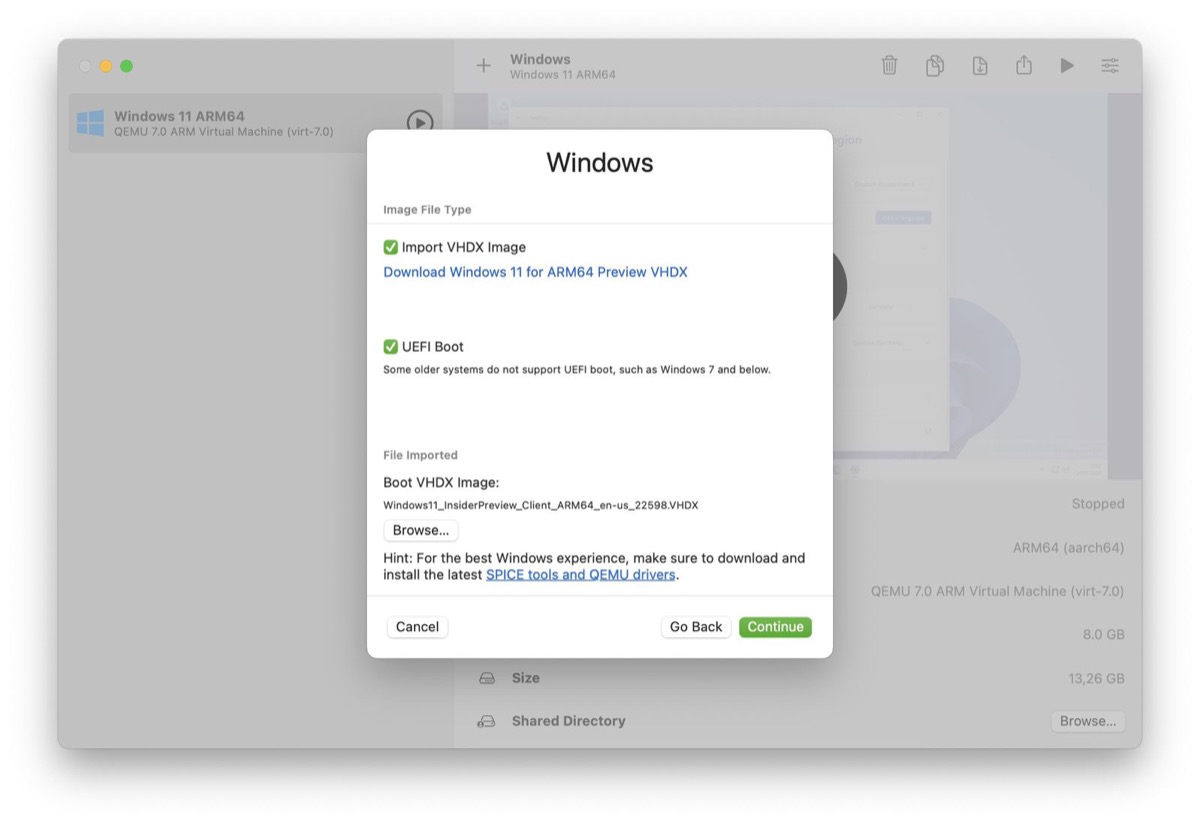
Task: Click Browse next to Shared Directory
Action: (x=1088, y=721)
